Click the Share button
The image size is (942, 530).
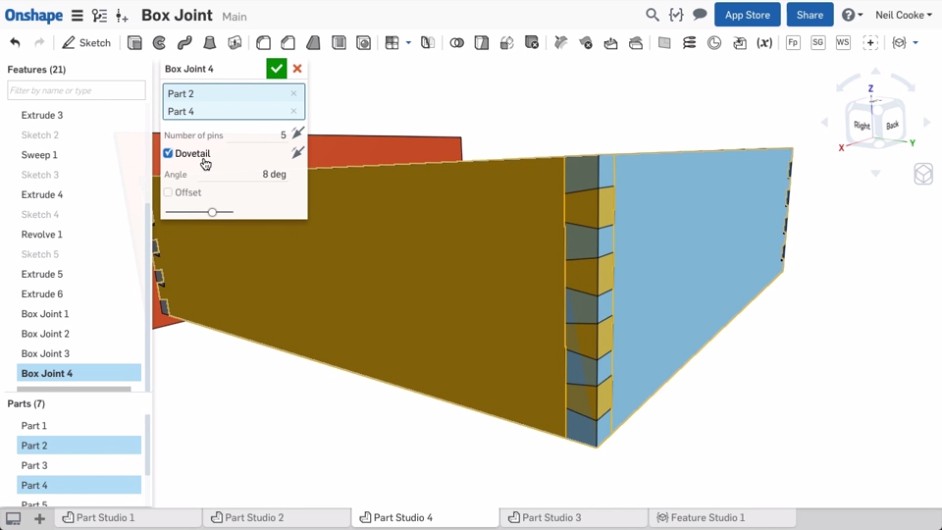point(809,15)
